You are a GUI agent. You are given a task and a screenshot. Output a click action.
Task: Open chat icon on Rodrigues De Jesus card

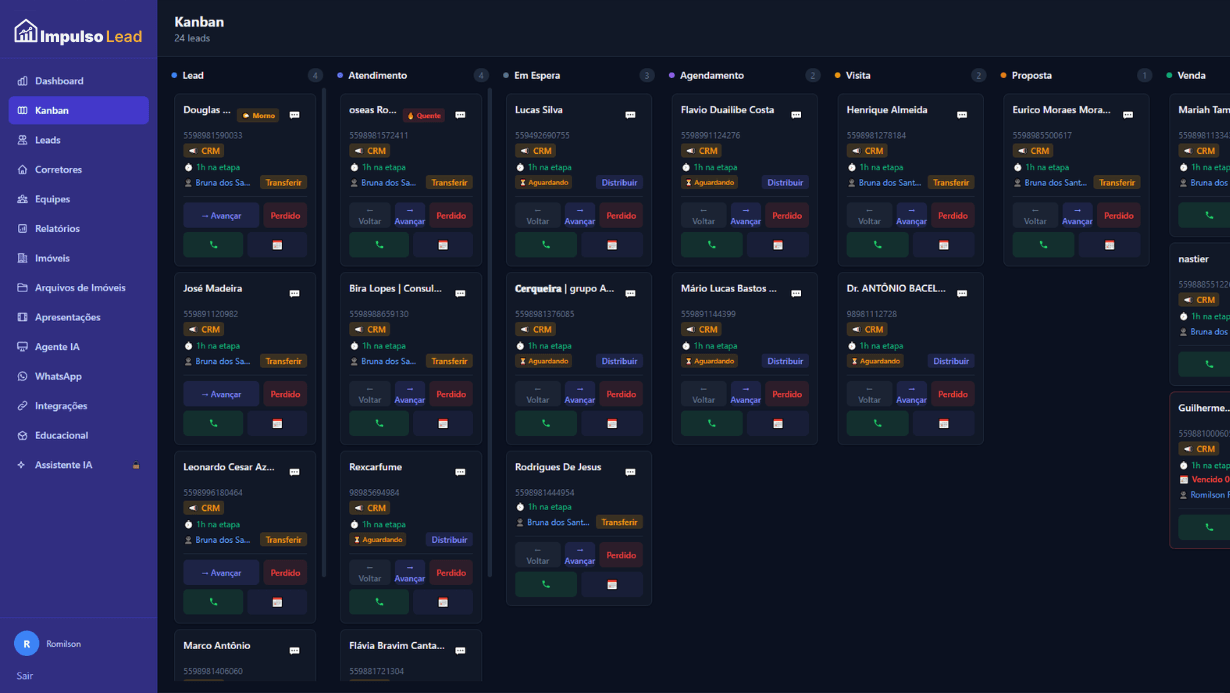(x=630, y=472)
